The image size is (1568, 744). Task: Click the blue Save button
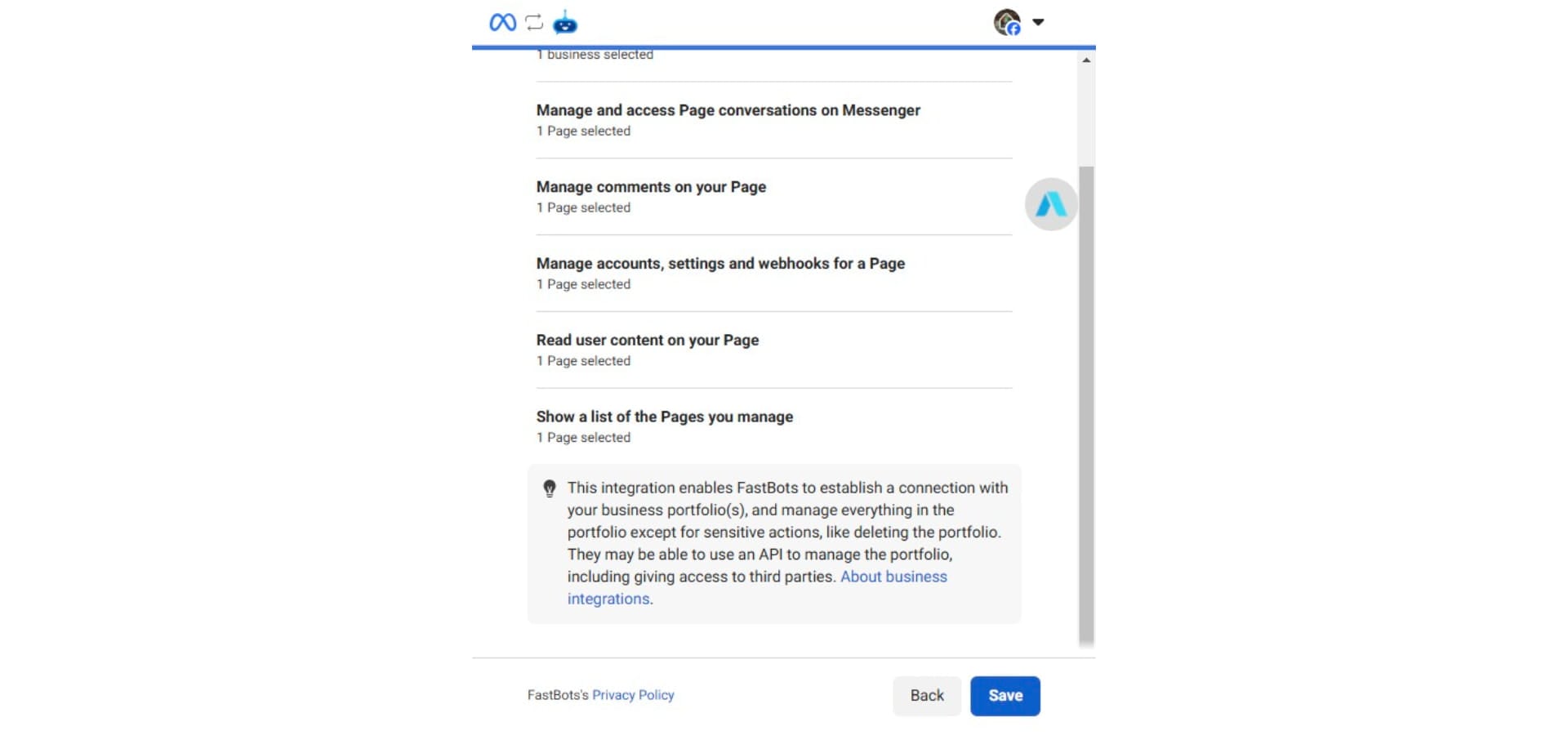coord(1005,696)
